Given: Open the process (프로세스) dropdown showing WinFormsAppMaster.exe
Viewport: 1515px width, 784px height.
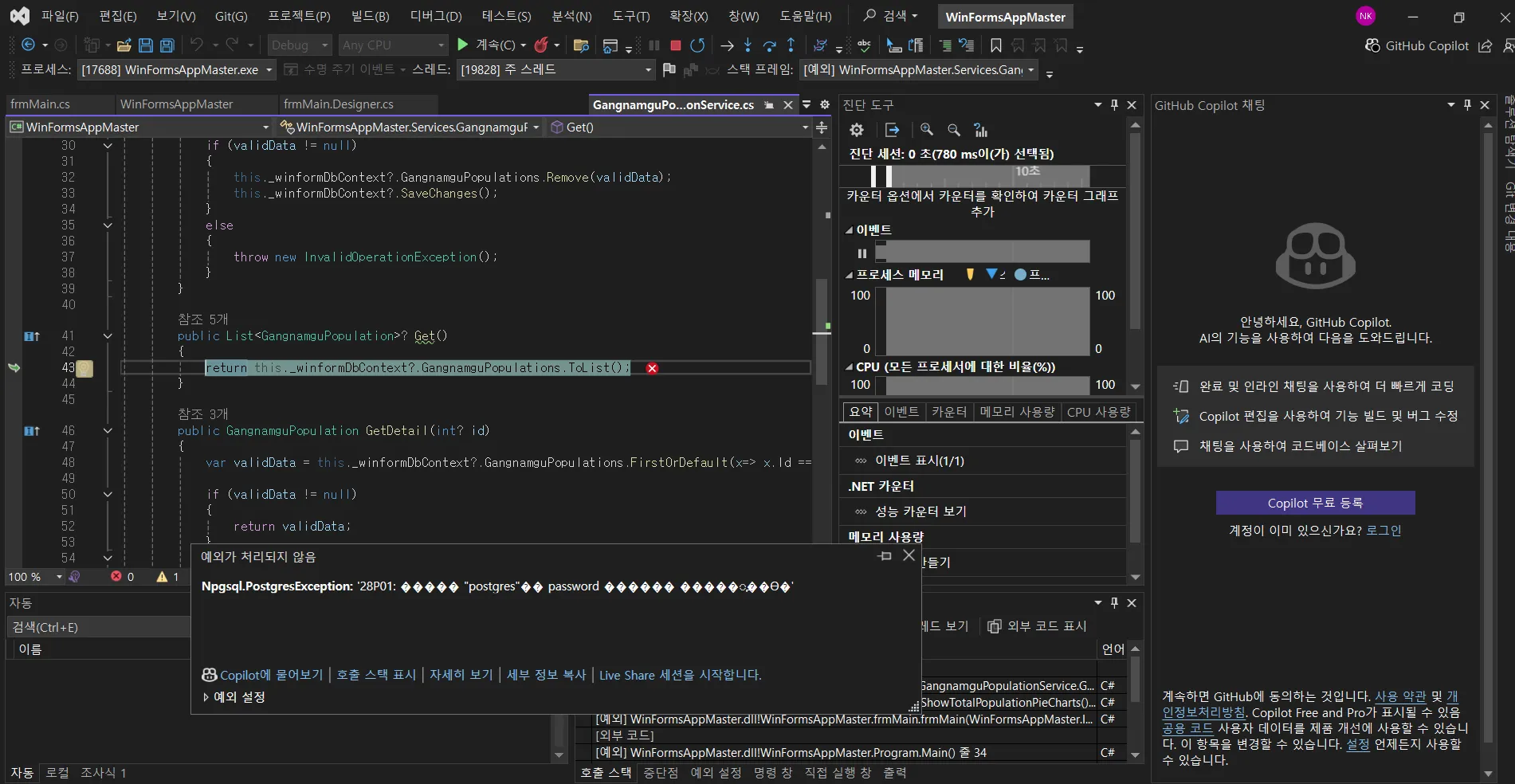Looking at the screenshot, I should [177, 69].
